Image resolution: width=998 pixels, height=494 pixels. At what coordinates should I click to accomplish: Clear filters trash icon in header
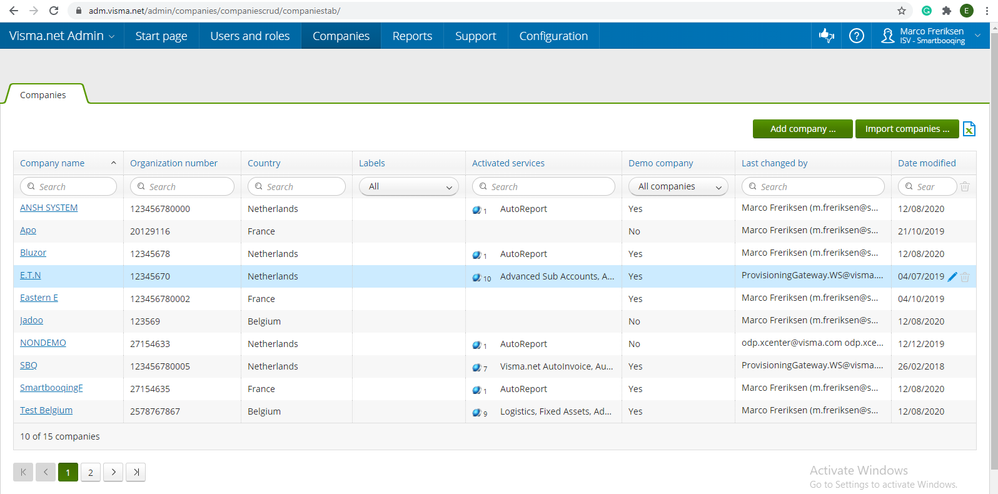965,187
